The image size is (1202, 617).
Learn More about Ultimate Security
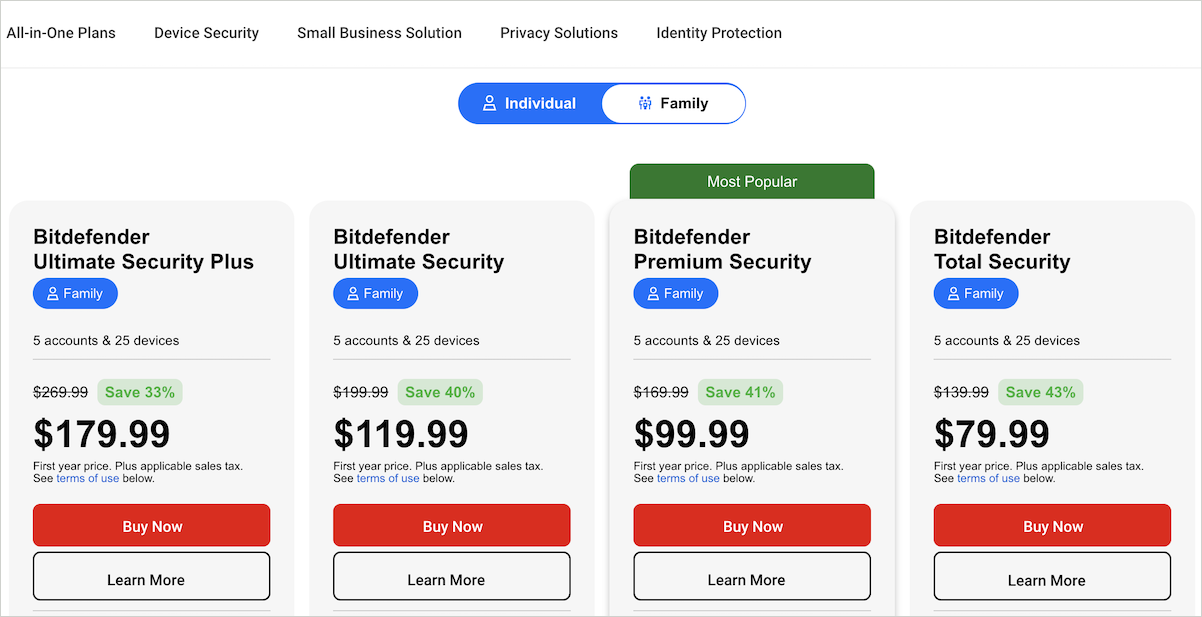452,580
